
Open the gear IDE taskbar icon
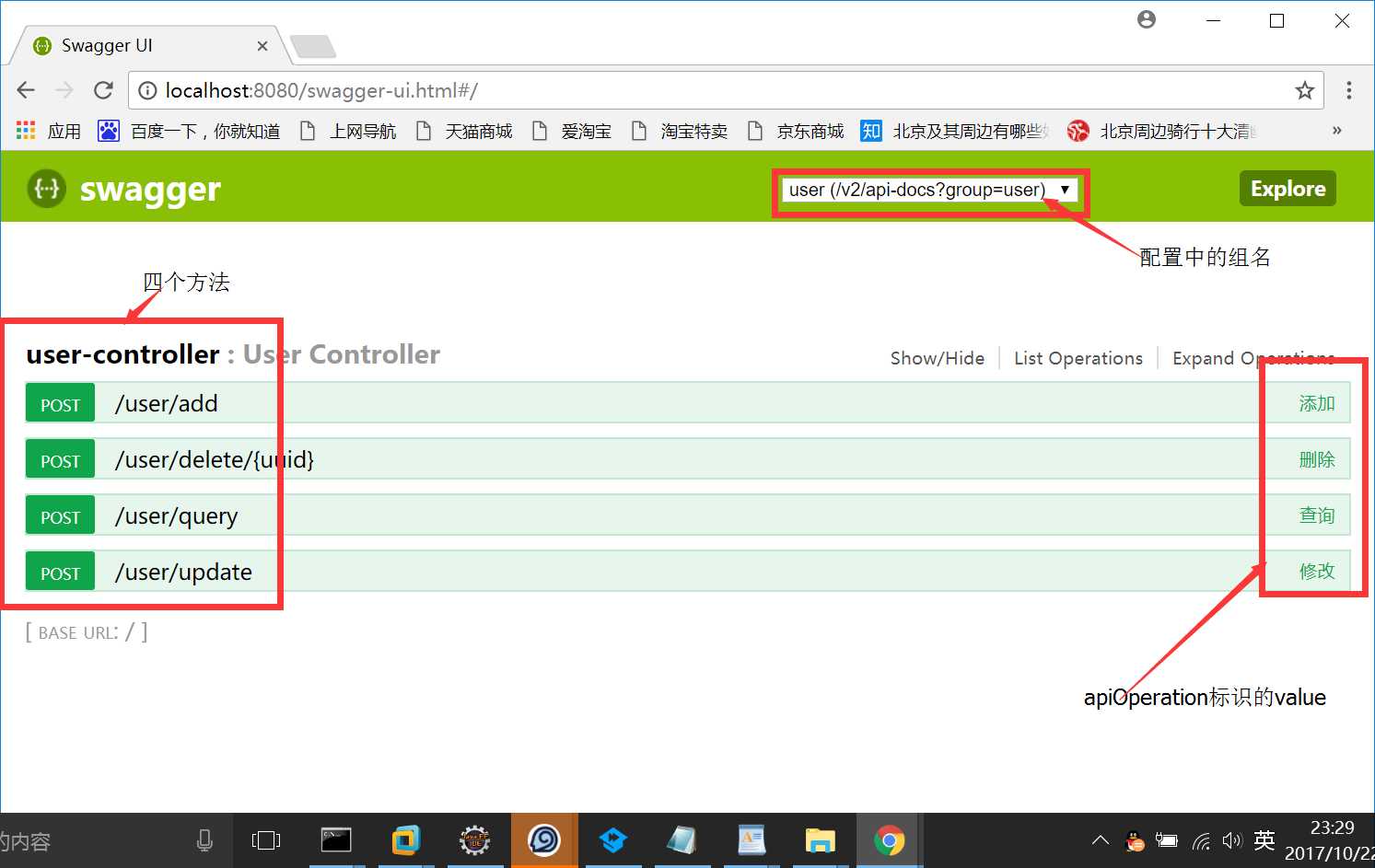tap(475, 840)
